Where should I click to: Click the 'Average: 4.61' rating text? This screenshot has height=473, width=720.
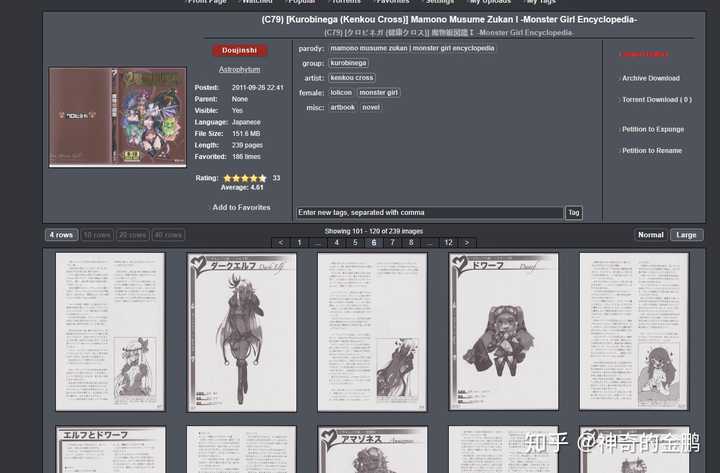[242, 187]
